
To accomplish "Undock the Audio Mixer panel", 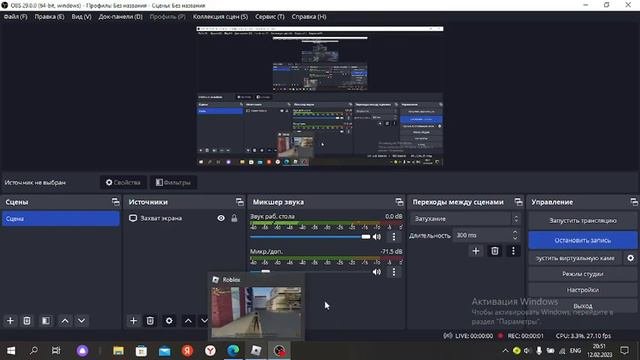I will pyautogui.click(x=399, y=202).
